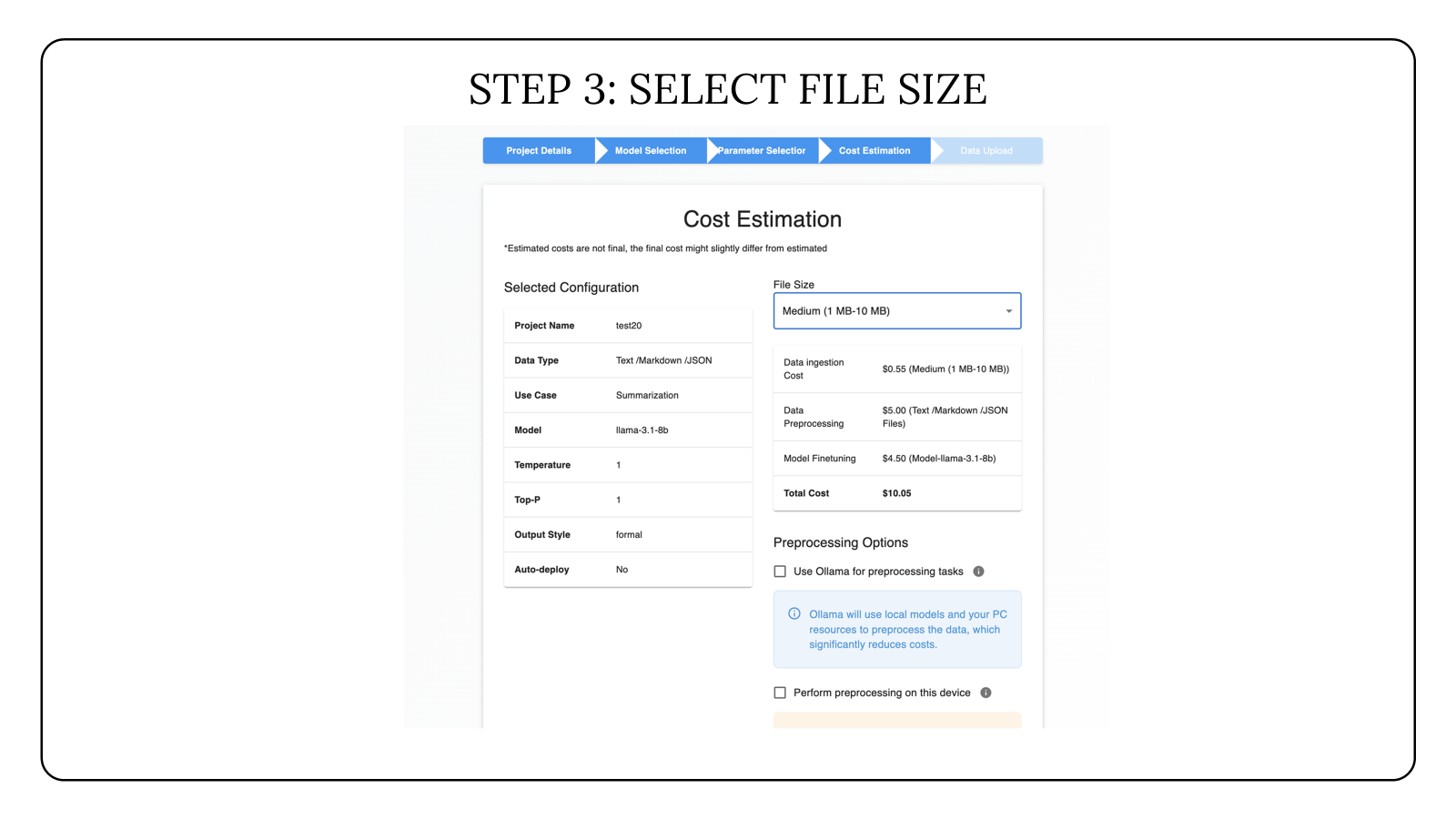1456x819 pixels.
Task: Click the Model row showing llama-3.1-8b
Action: click(628, 430)
